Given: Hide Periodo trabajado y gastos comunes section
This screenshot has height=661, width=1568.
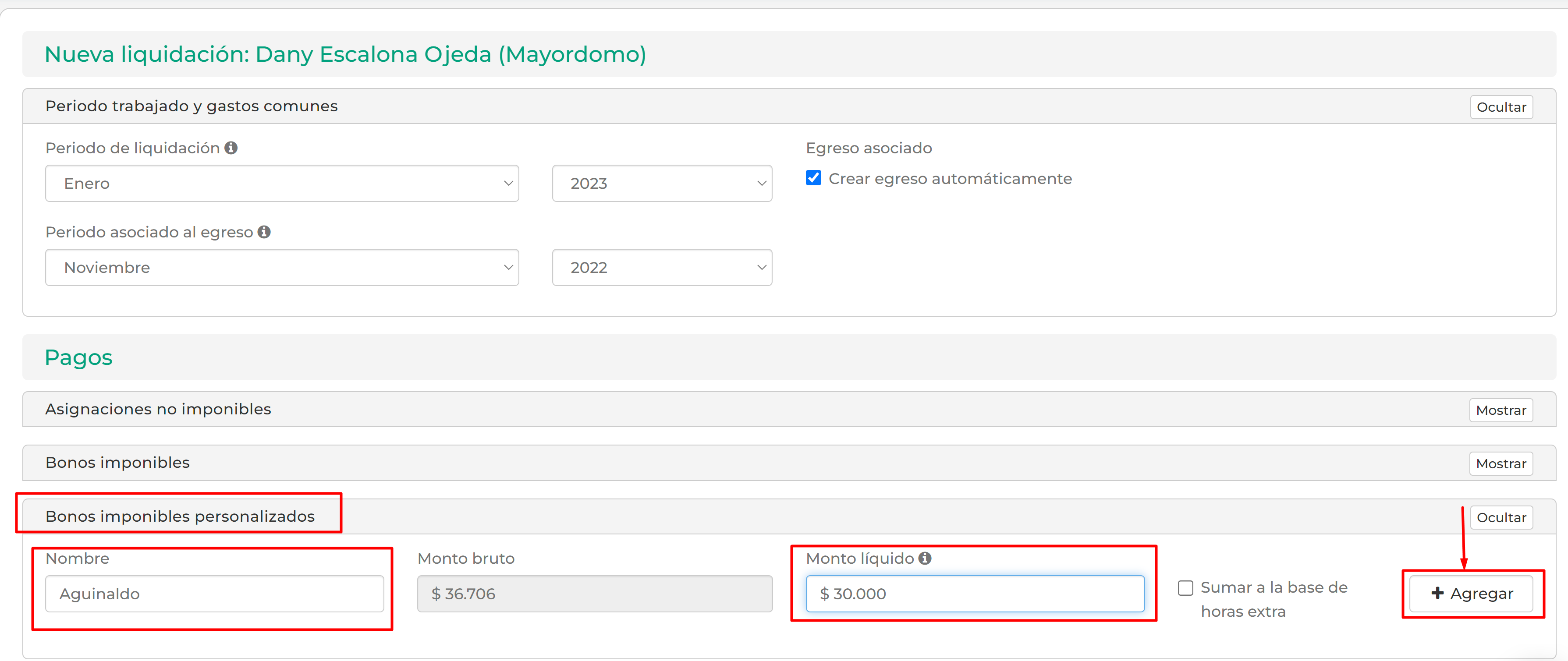Looking at the screenshot, I should point(1501,107).
